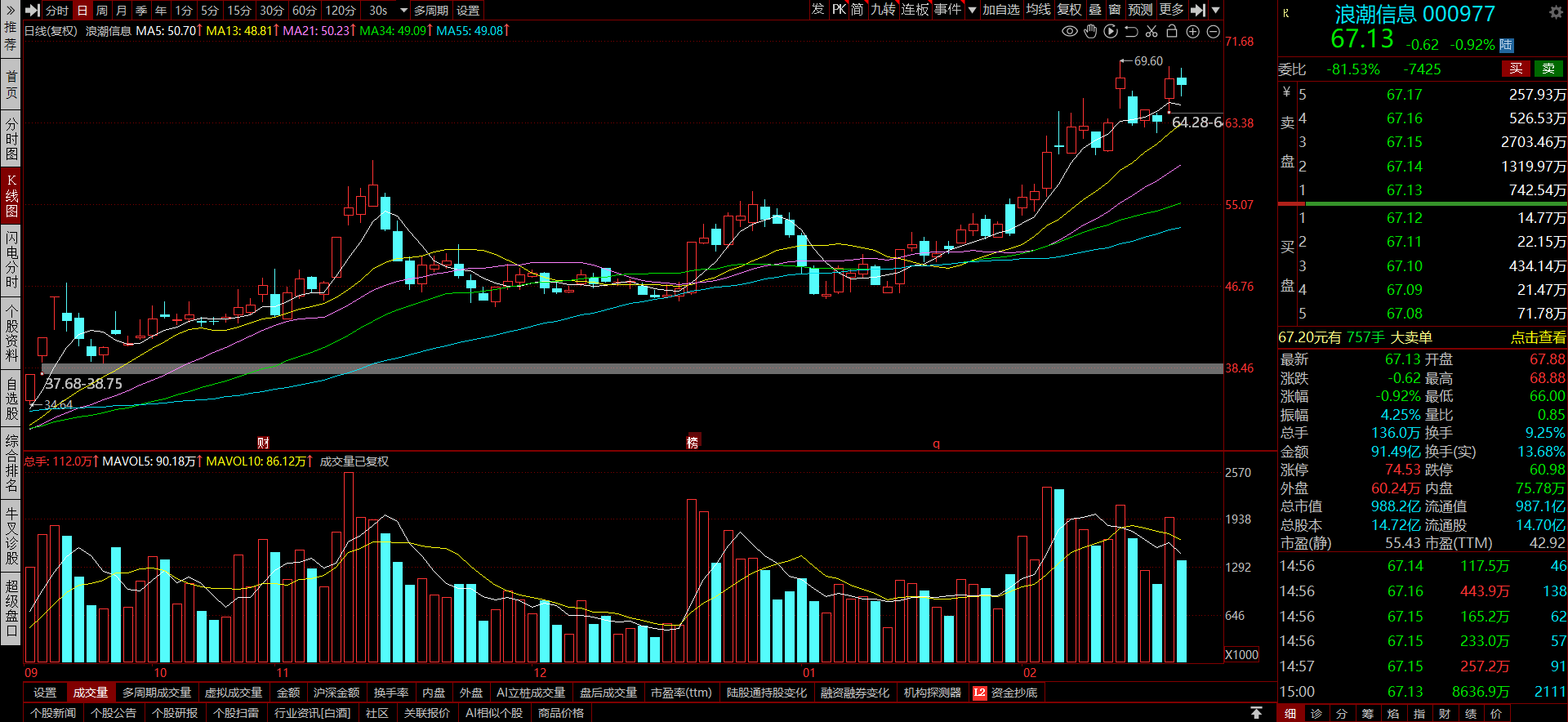Open the dropdown arrow at the toolbar's far right
The width and height of the screenshot is (1568, 722).
pyautogui.click(x=1215, y=10)
